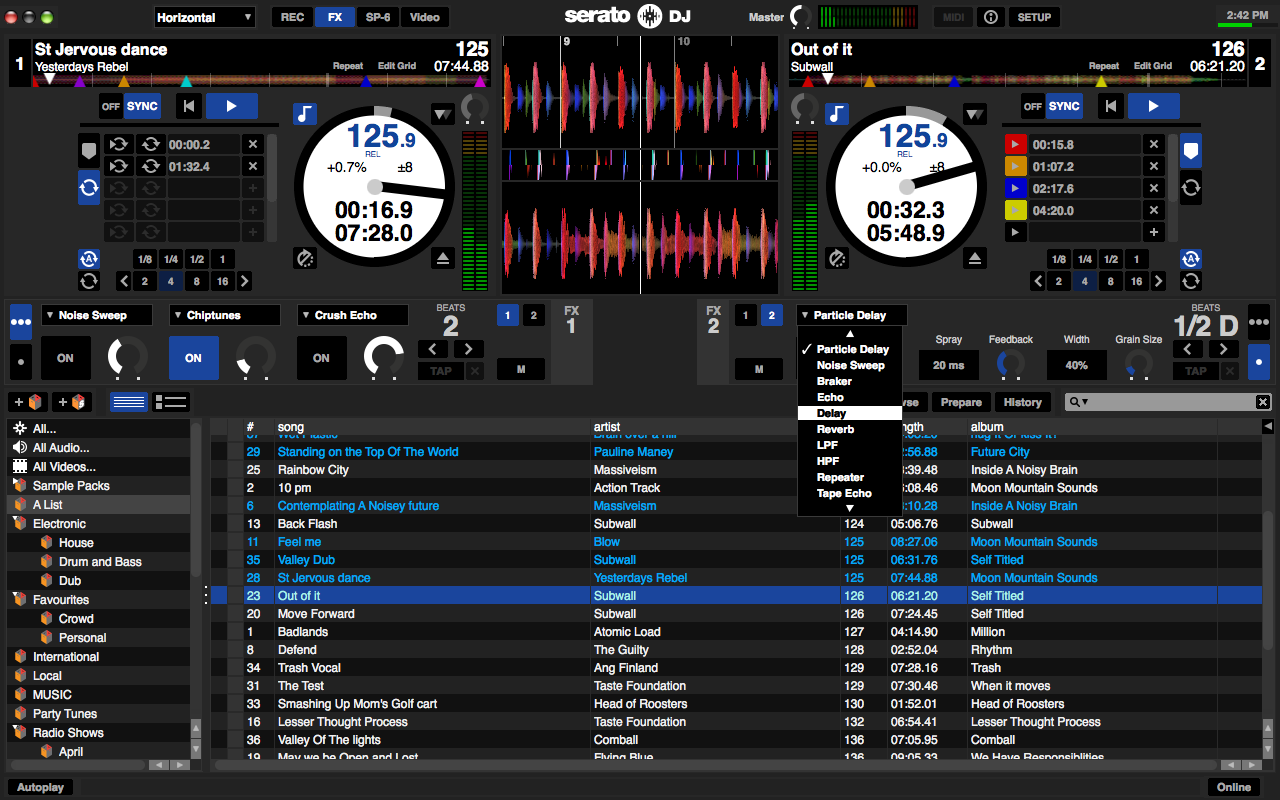
Task: Choose Delay from effect list
Action: [x=850, y=413]
